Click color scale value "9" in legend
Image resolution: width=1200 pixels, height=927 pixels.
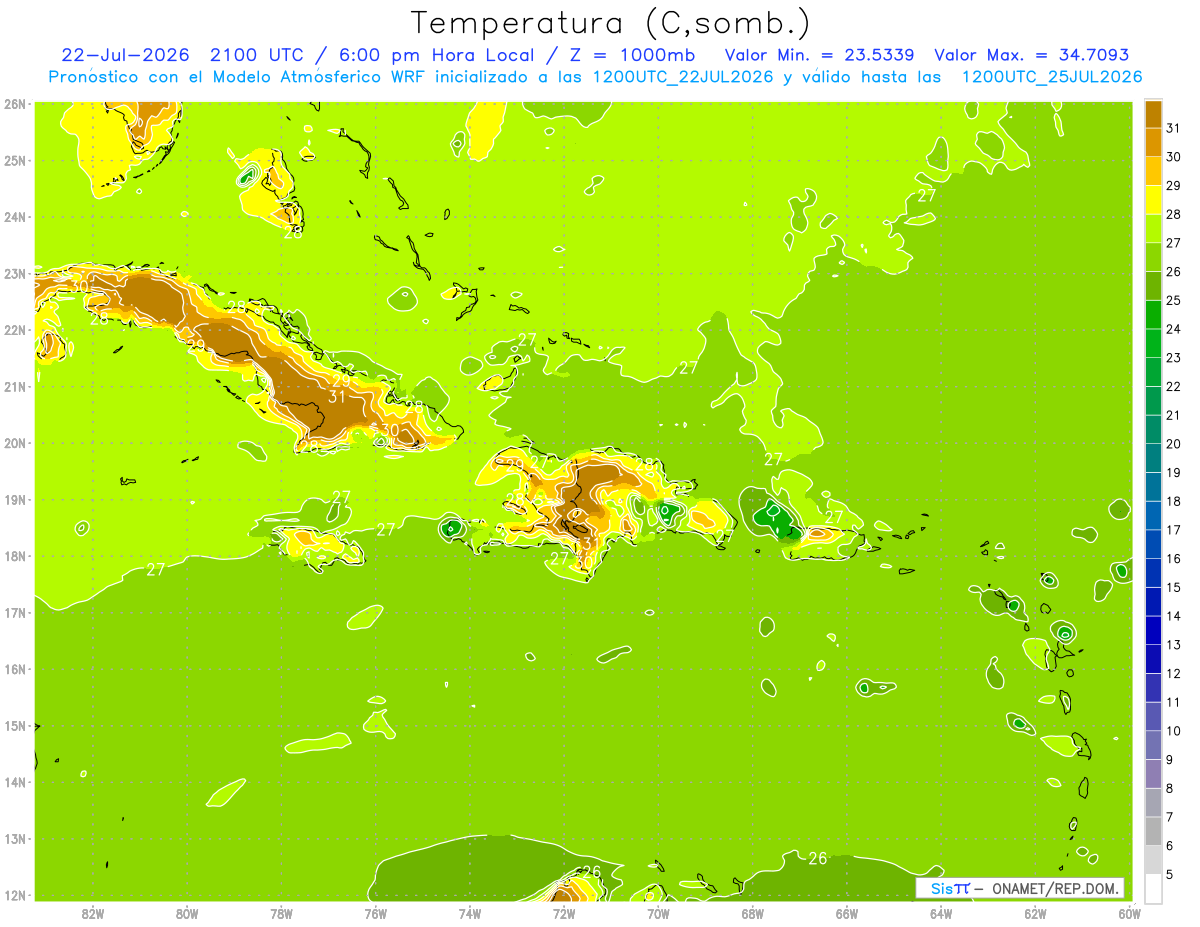(1170, 760)
